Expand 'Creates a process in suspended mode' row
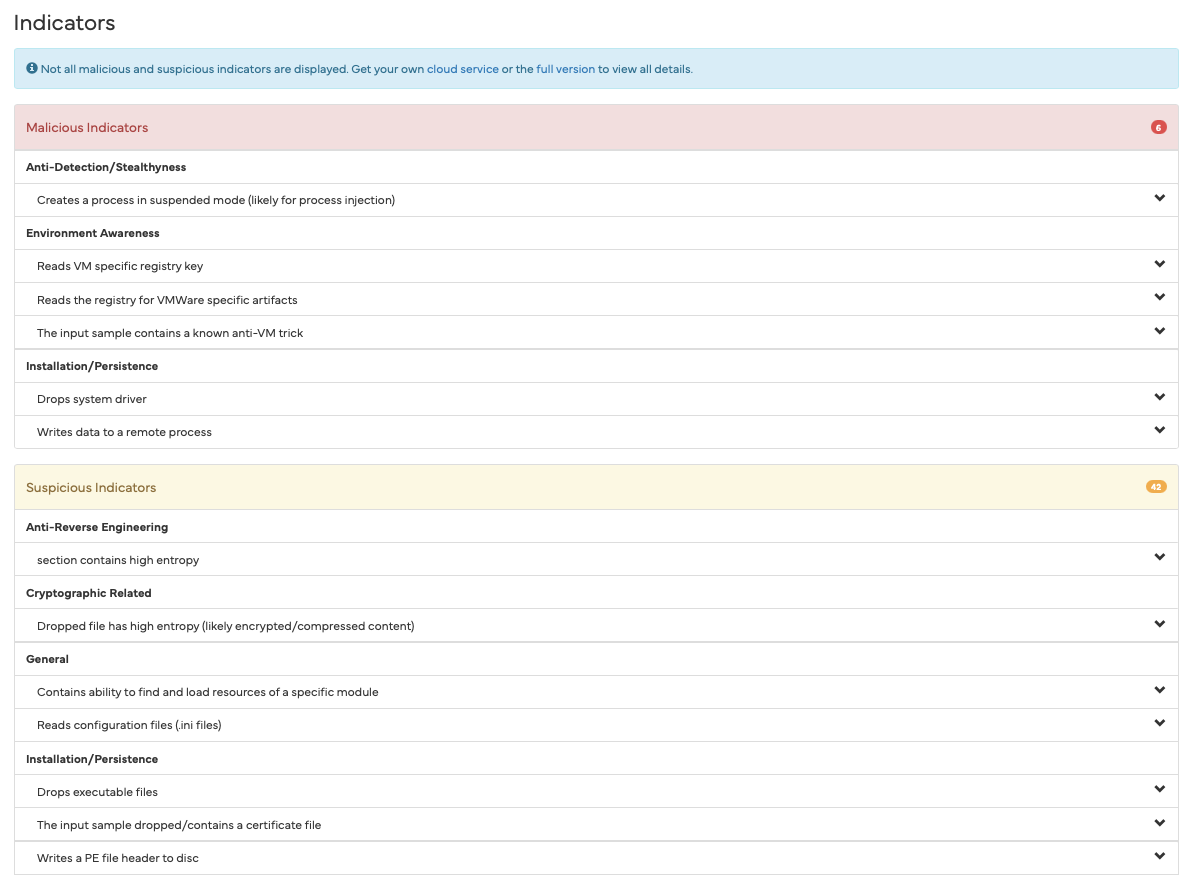 click(x=1159, y=198)
